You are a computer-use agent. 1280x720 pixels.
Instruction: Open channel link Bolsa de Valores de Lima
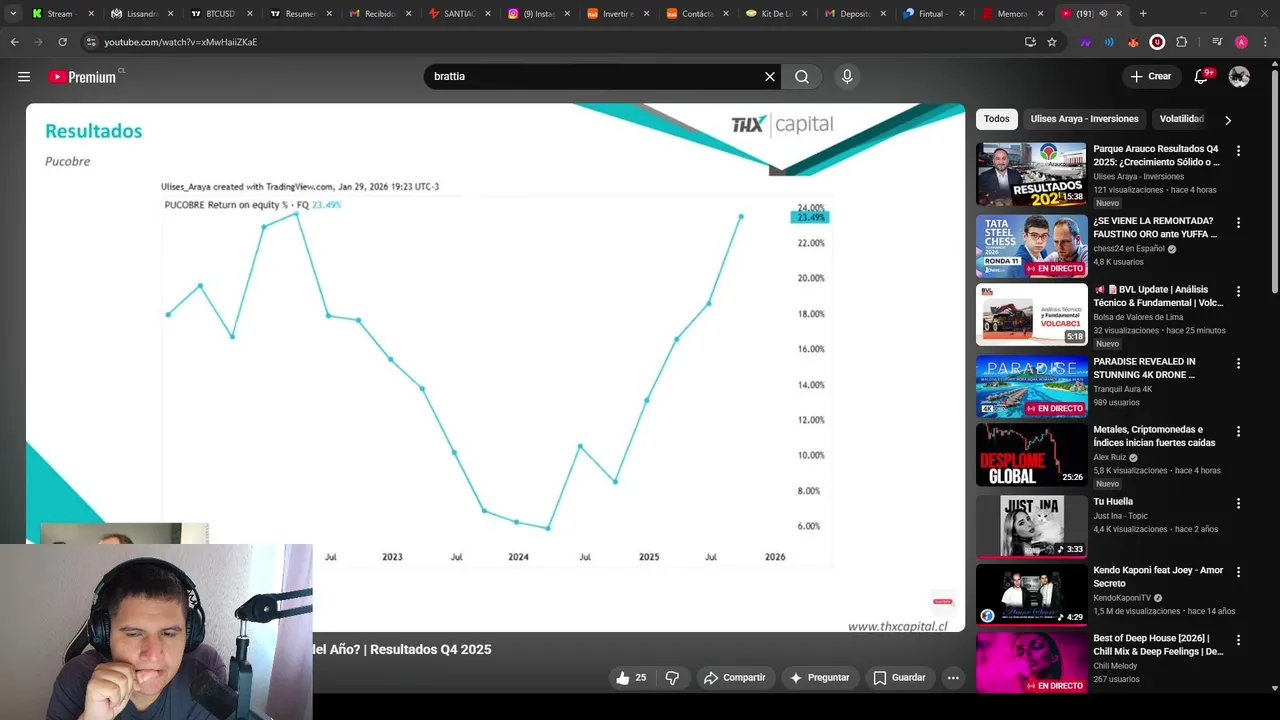pyautogui.click(x=1138, y=317)
